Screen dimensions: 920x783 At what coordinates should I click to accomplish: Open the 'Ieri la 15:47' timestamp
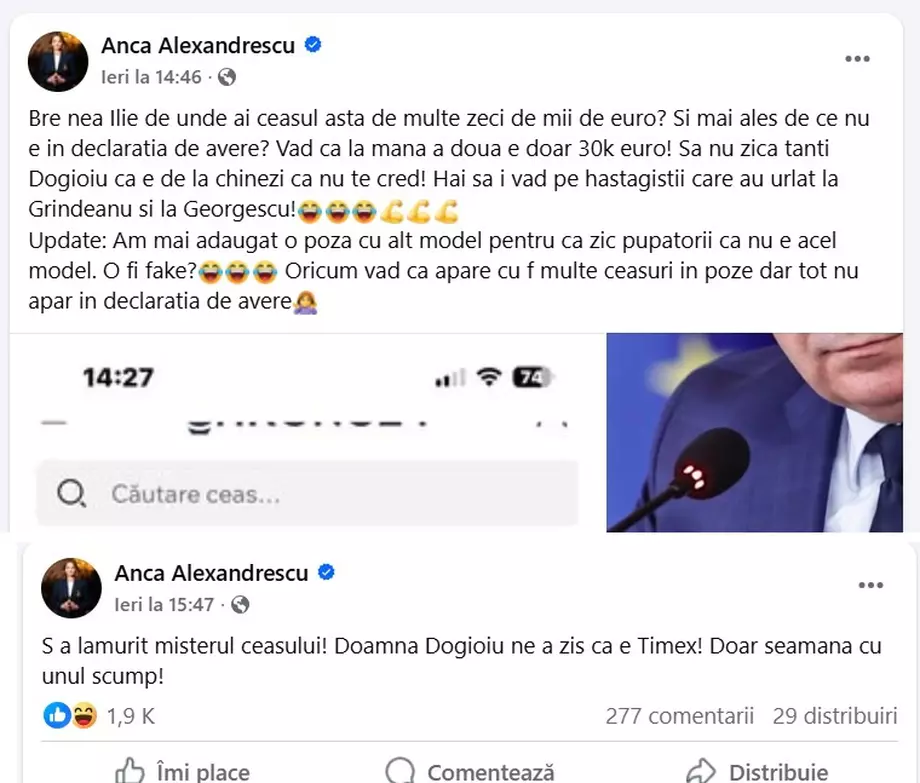(x=164, y=604)
